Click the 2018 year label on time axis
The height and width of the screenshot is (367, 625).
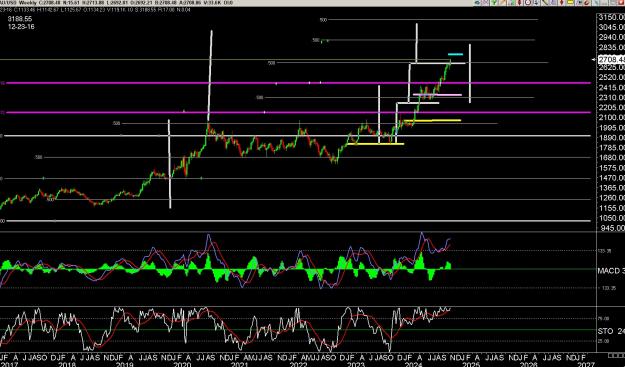66,364
